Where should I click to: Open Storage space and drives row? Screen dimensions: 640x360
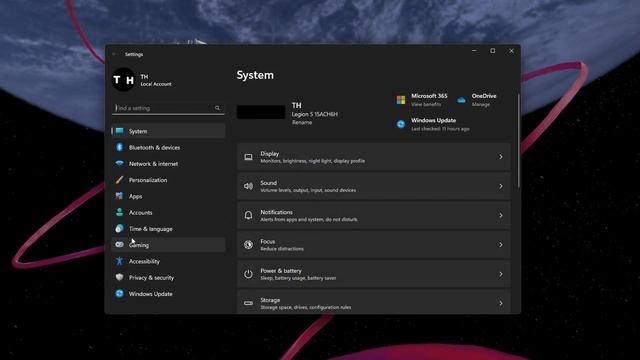tap(373, 302)
